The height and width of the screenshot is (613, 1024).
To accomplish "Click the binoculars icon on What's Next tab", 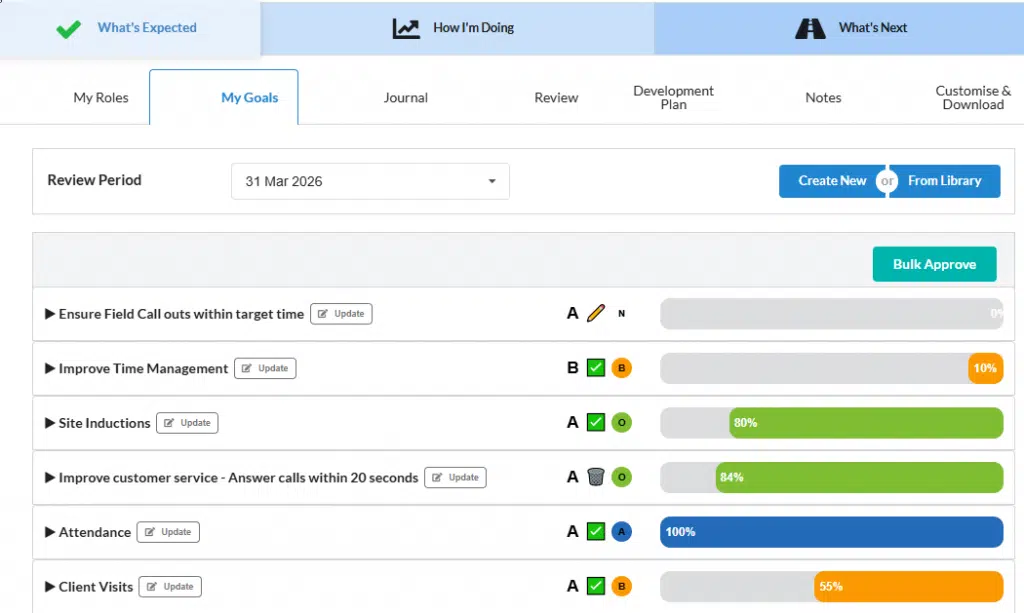I will pyautogui.click(x=810, y=27).
